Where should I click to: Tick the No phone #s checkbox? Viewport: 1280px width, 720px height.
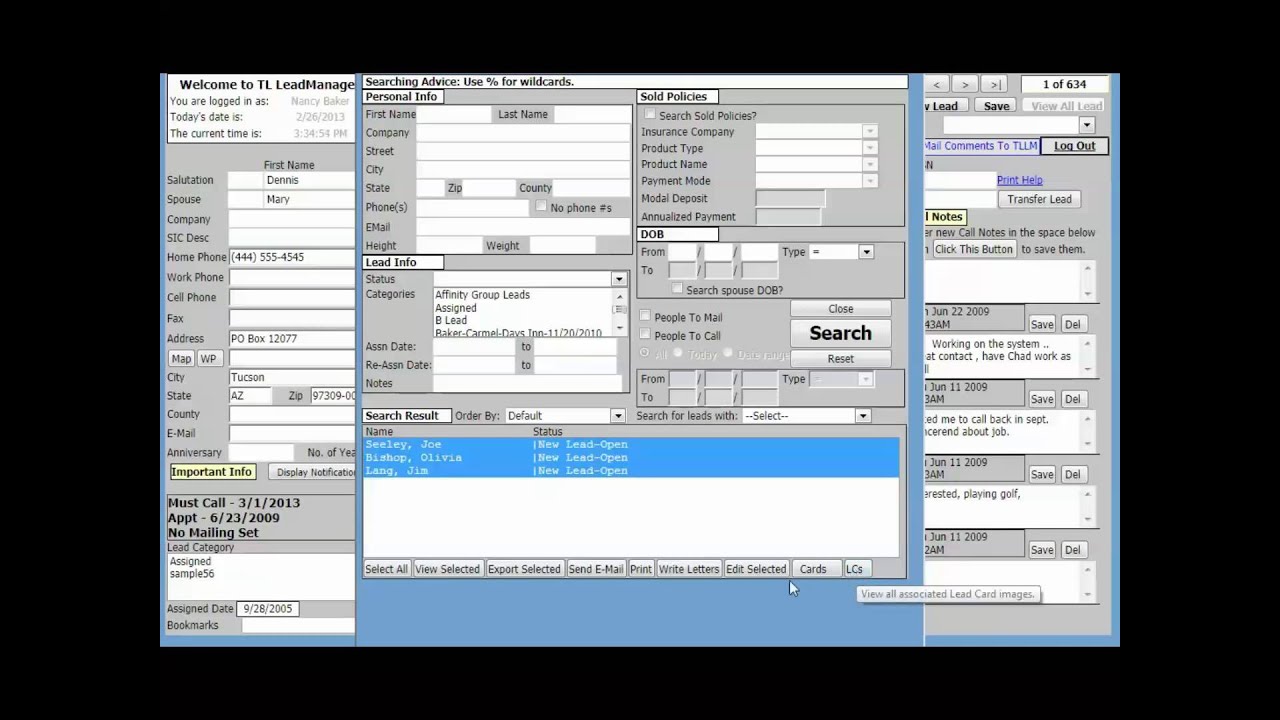[x=541, y=207]
